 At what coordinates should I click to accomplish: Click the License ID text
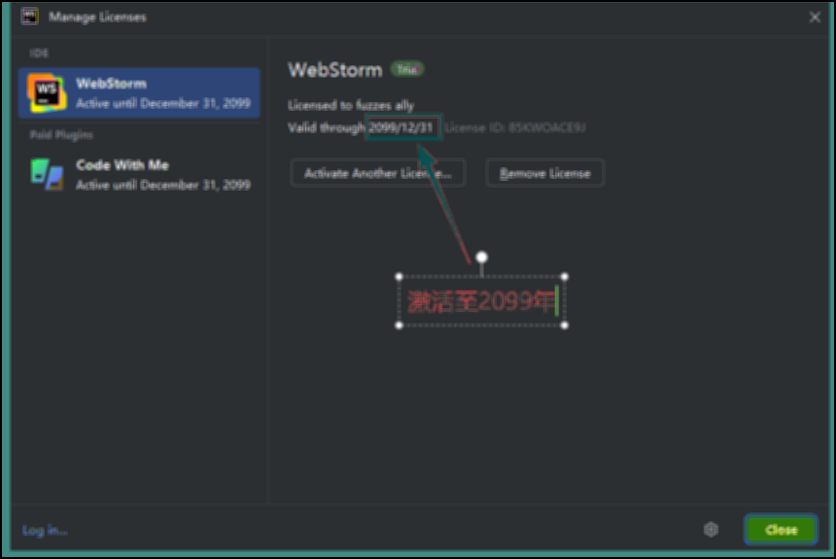[515, 127]
